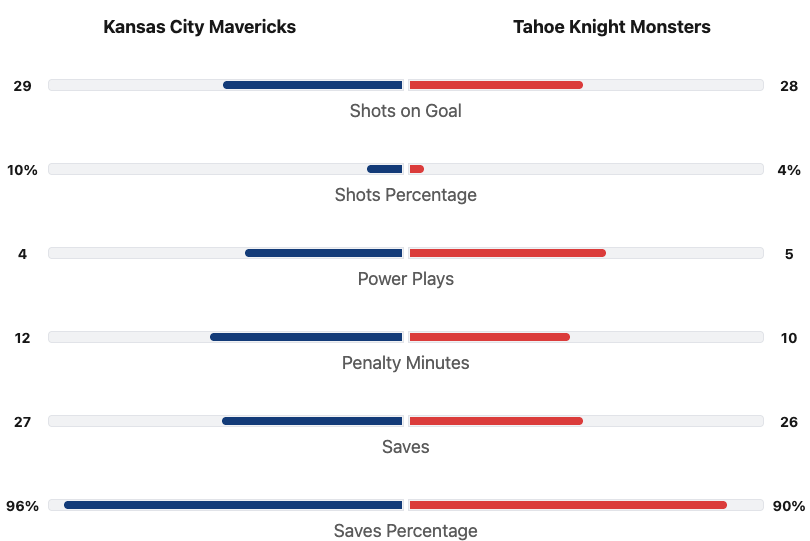Click the Shots Percentage label
This screenshot has height=541, width=810.
pyautogui.click(x=405, y=195)
